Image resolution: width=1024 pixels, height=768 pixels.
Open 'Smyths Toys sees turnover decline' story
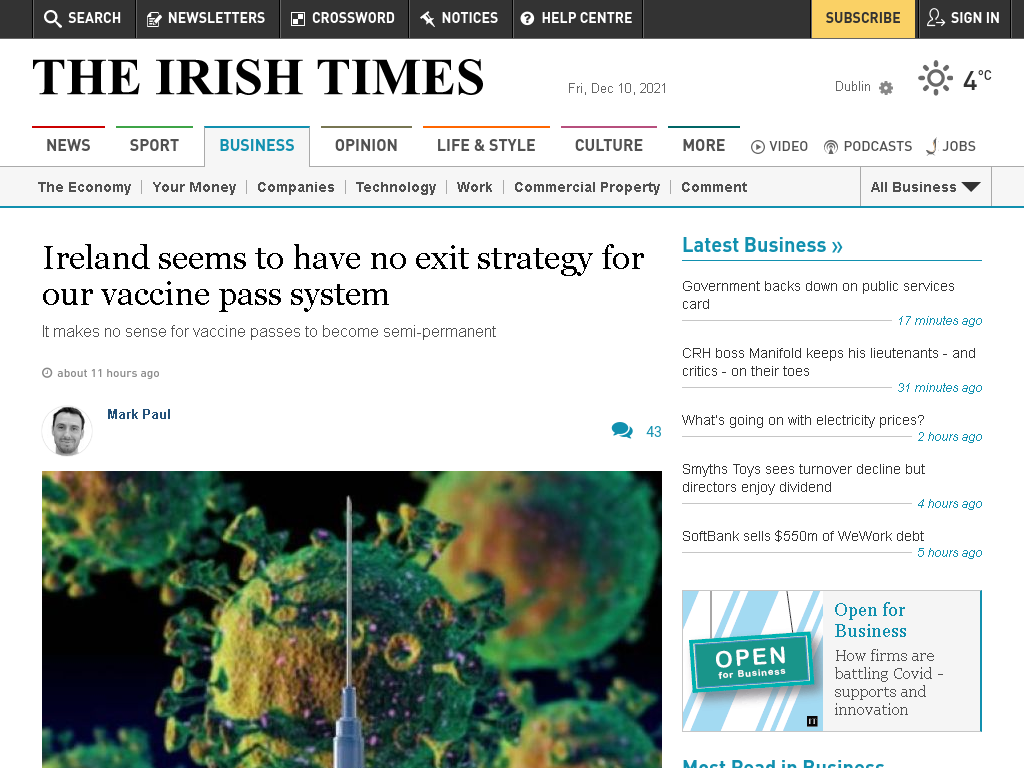click(x=803, y=478)
